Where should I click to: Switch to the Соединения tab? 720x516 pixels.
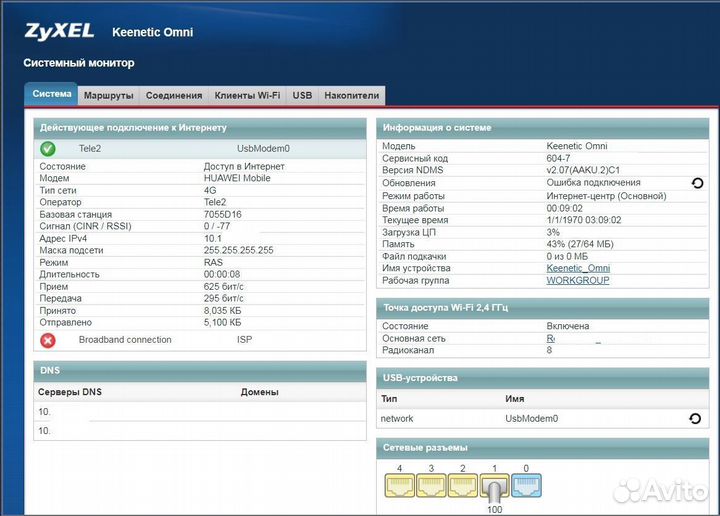coord(174,95)
